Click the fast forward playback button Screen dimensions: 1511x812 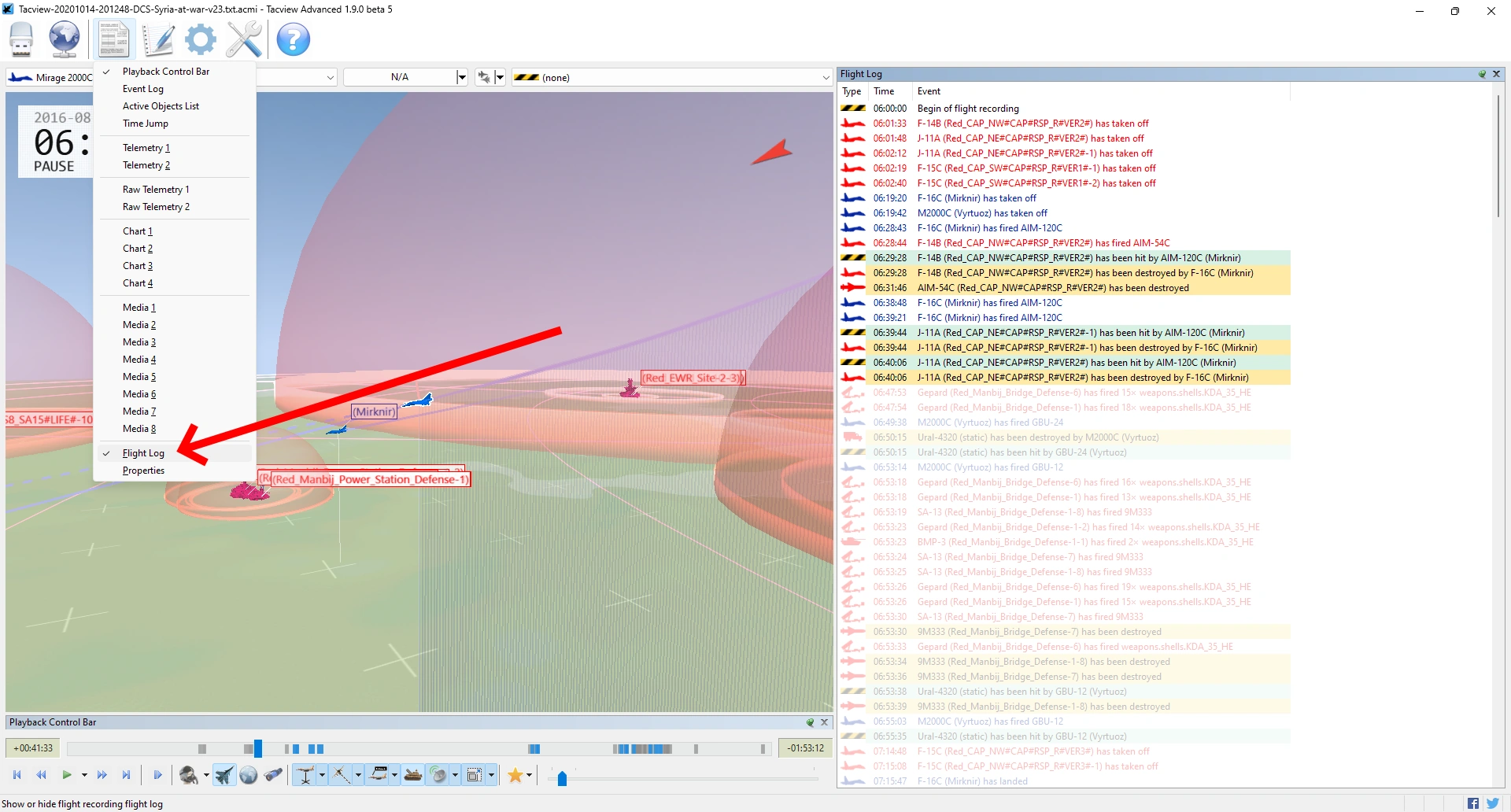102,775
